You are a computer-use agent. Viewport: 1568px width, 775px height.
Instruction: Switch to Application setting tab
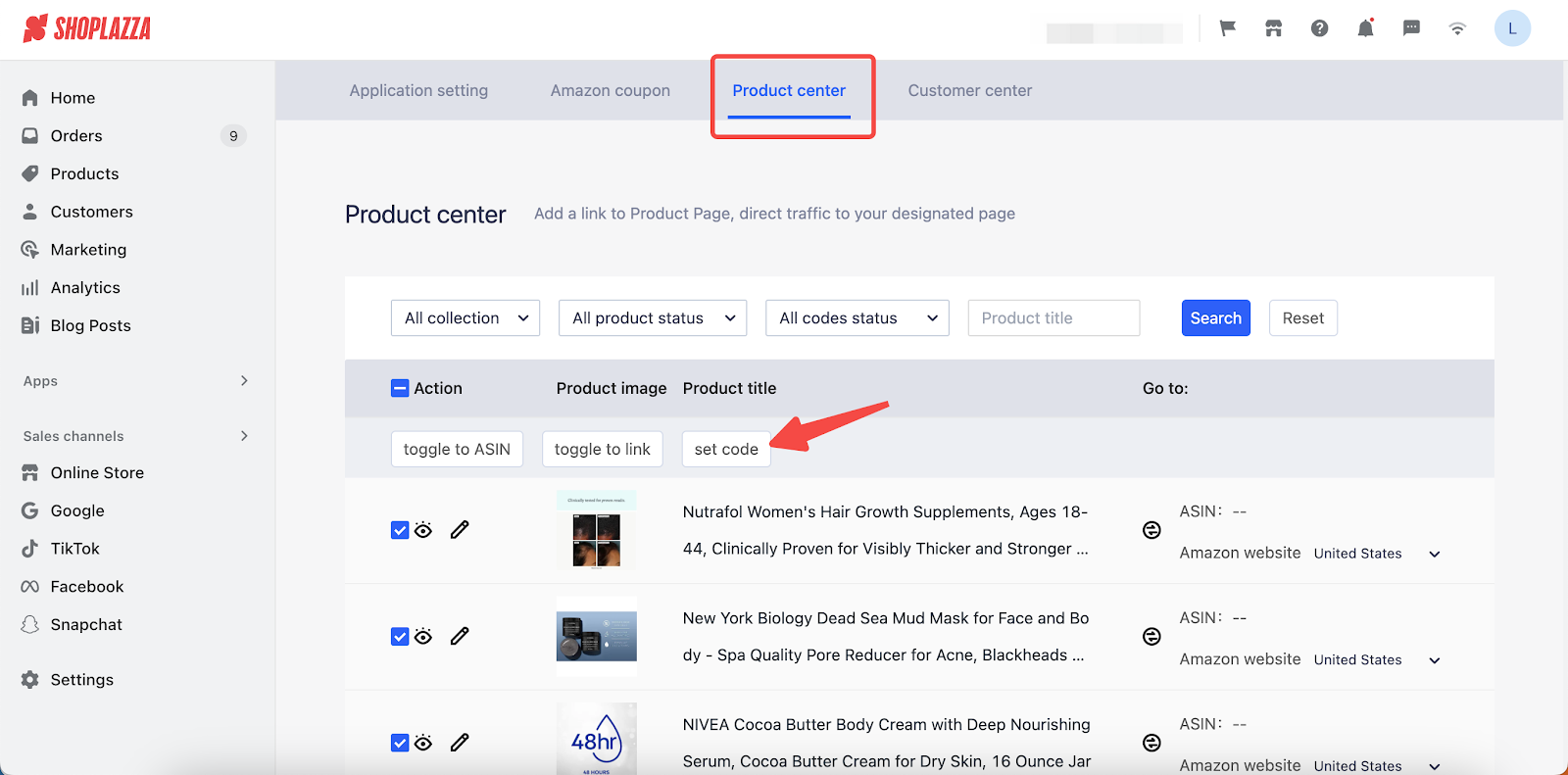click(x=418, y=90)
